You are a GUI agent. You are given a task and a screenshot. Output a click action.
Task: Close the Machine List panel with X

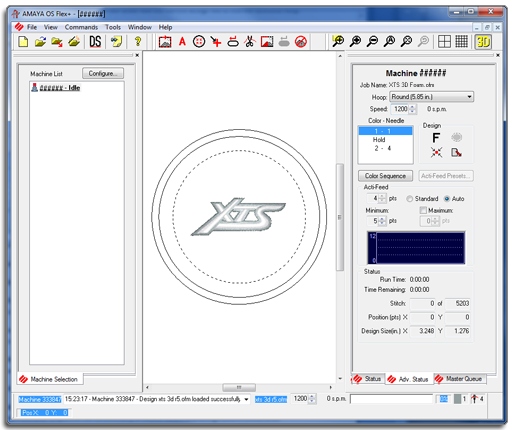click(137, 55)
